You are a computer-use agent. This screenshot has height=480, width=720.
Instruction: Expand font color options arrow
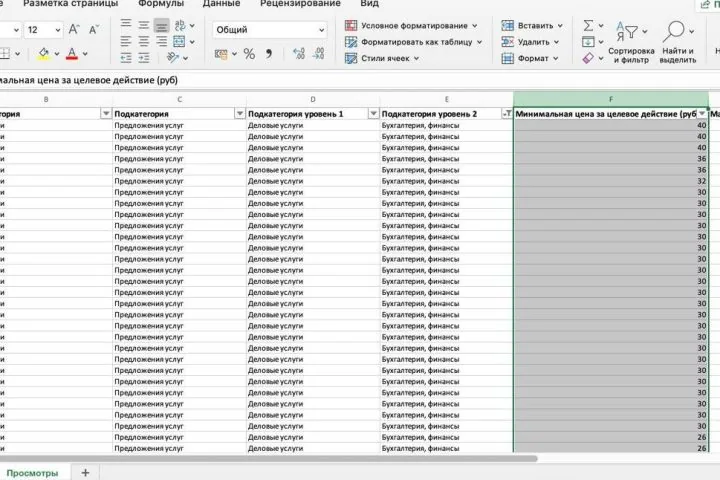click(85, 54)
